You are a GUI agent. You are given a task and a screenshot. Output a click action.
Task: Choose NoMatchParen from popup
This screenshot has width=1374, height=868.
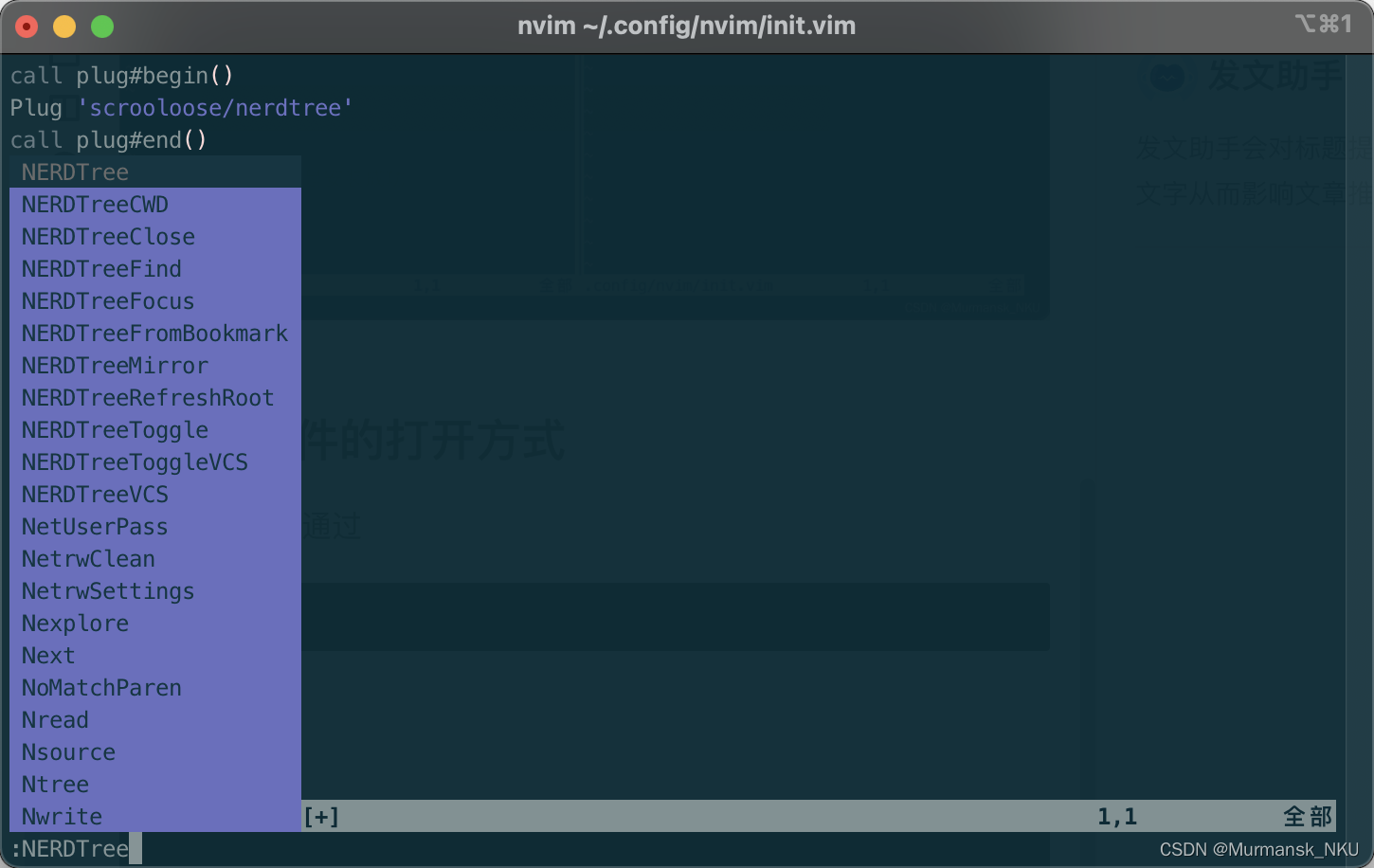coord(155,688)
